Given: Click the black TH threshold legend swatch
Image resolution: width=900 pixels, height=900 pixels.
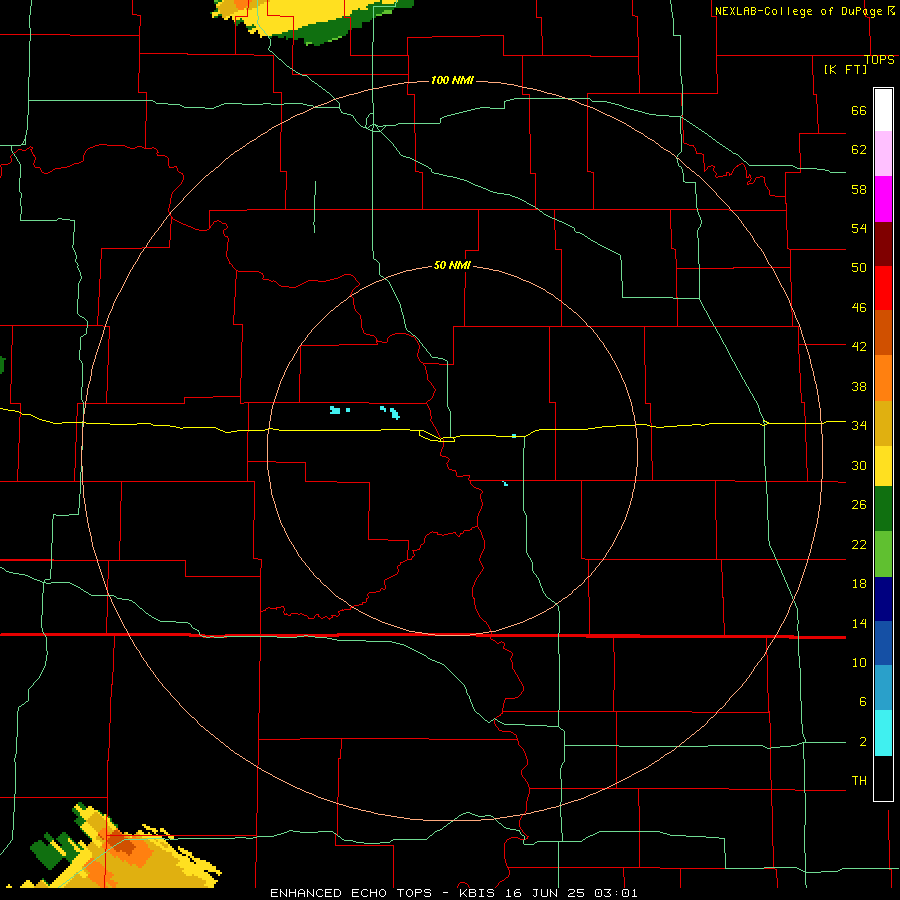Looking at the screenshot, I should click(x=883, y=778).
